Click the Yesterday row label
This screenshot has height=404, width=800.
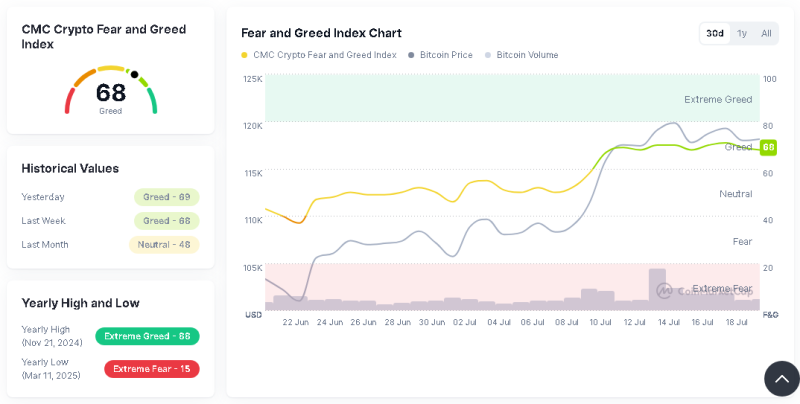pos(43,197)
